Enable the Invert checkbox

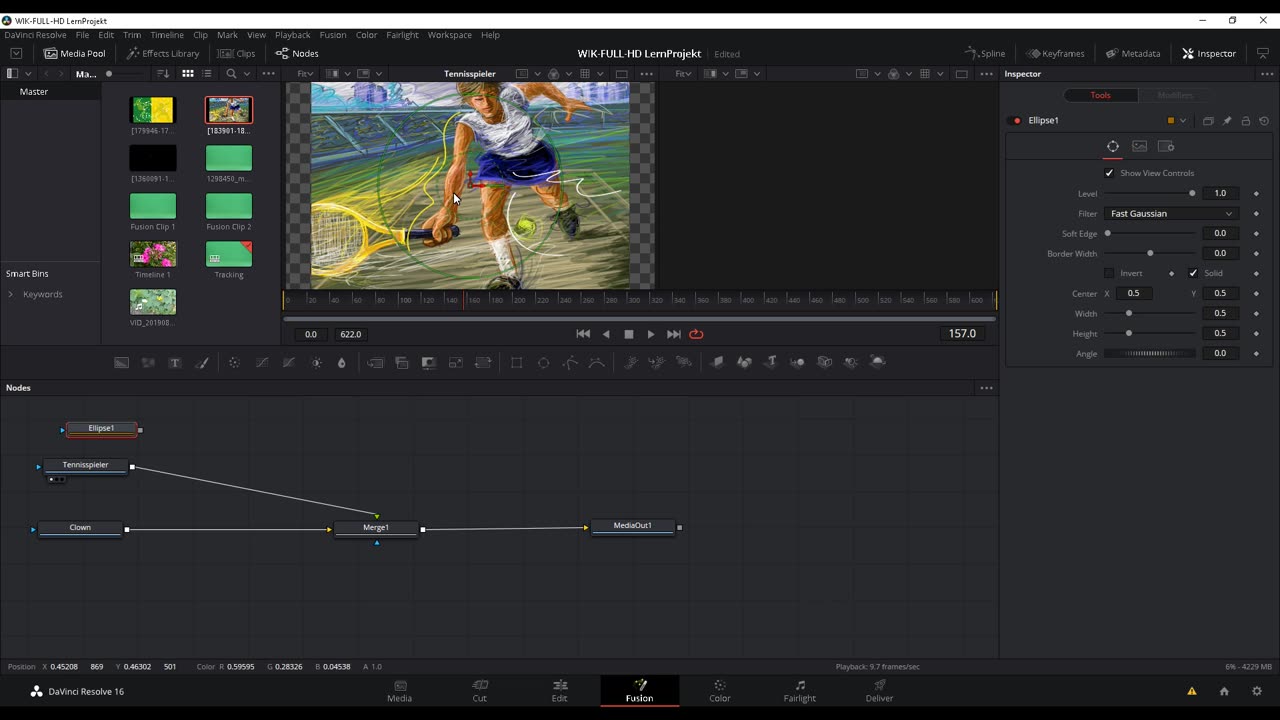1109,273
